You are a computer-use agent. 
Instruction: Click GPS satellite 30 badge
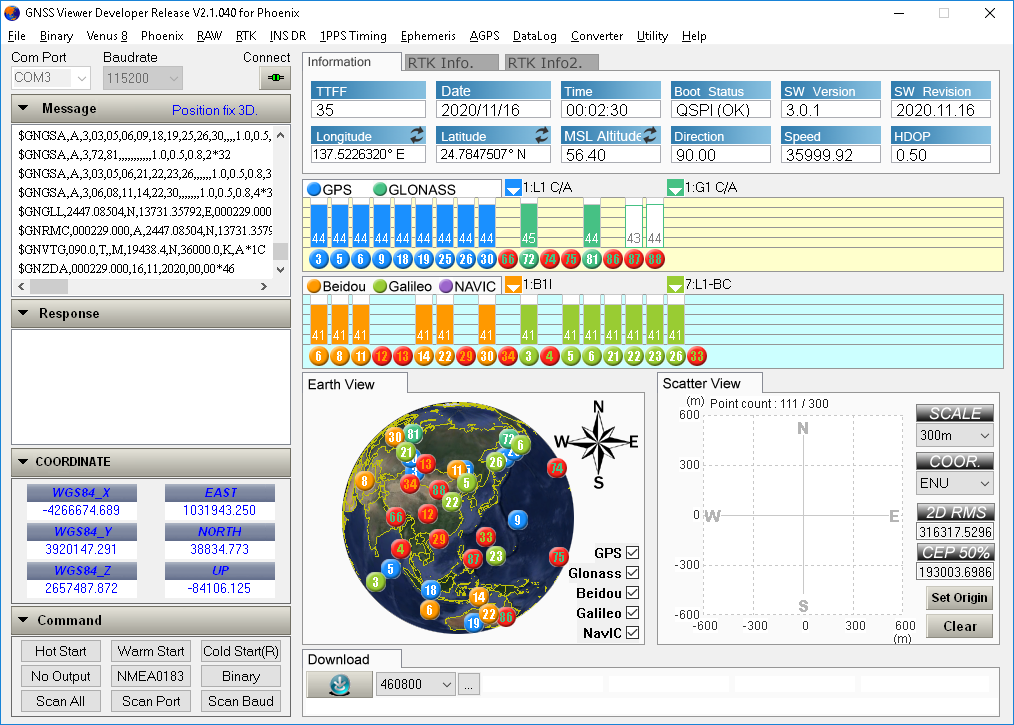coord(486,259)
